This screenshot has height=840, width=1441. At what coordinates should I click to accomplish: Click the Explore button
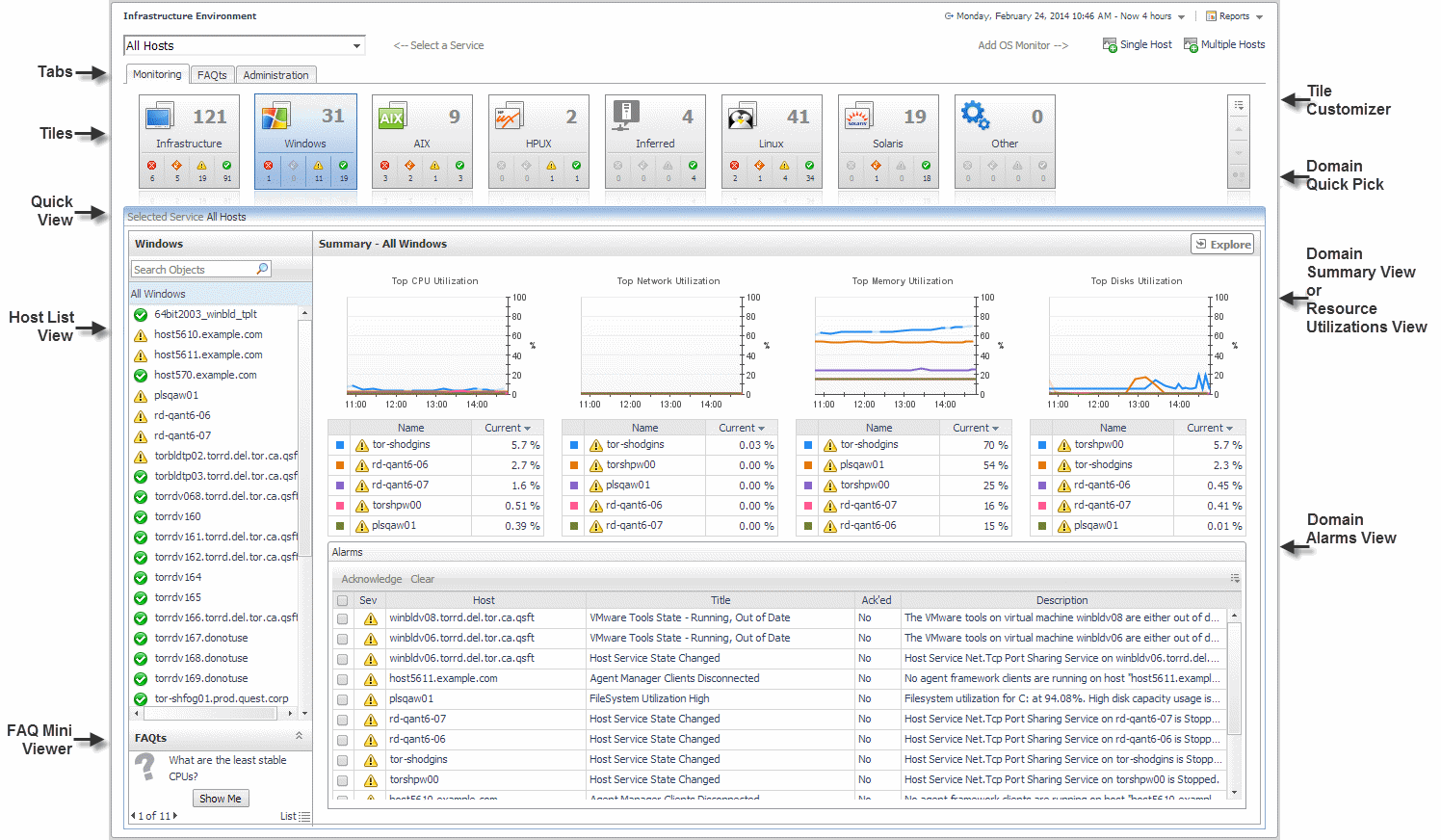(x=1222, y=245)
